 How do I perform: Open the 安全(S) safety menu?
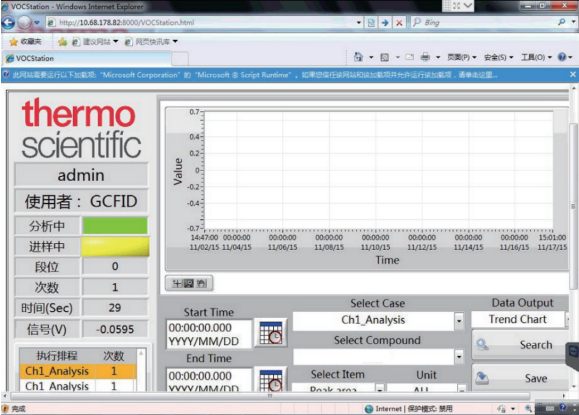(x=499, y=57)
